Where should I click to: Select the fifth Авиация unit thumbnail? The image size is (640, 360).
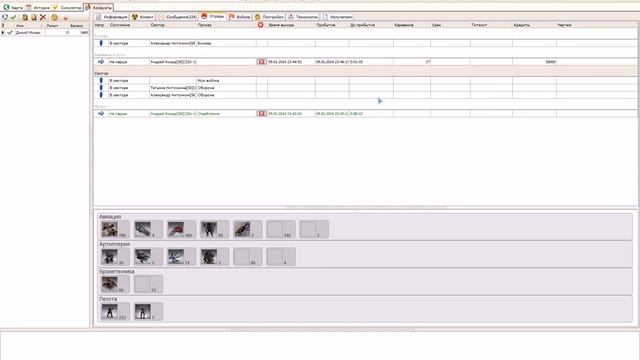coord(242,229)
